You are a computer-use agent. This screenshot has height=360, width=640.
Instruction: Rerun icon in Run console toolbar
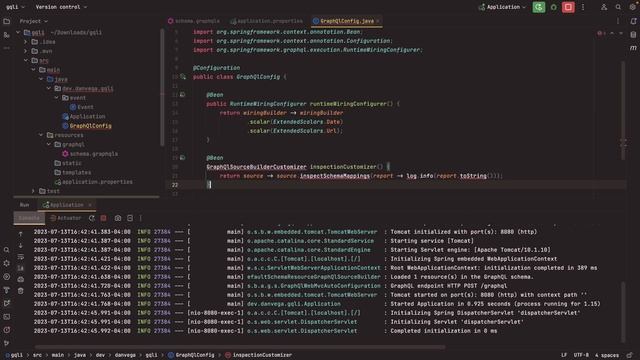click(92, 218)
